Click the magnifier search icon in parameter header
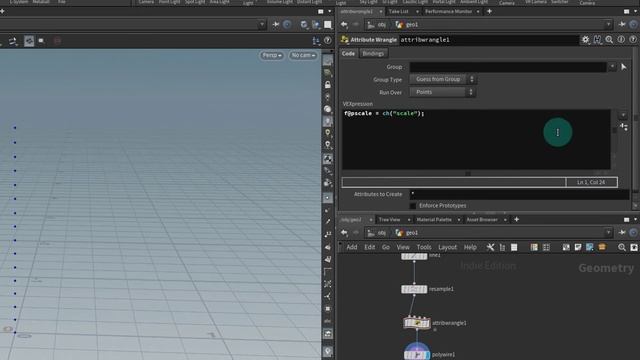This screenshot has width=640, height=360. tap(609, 40)
